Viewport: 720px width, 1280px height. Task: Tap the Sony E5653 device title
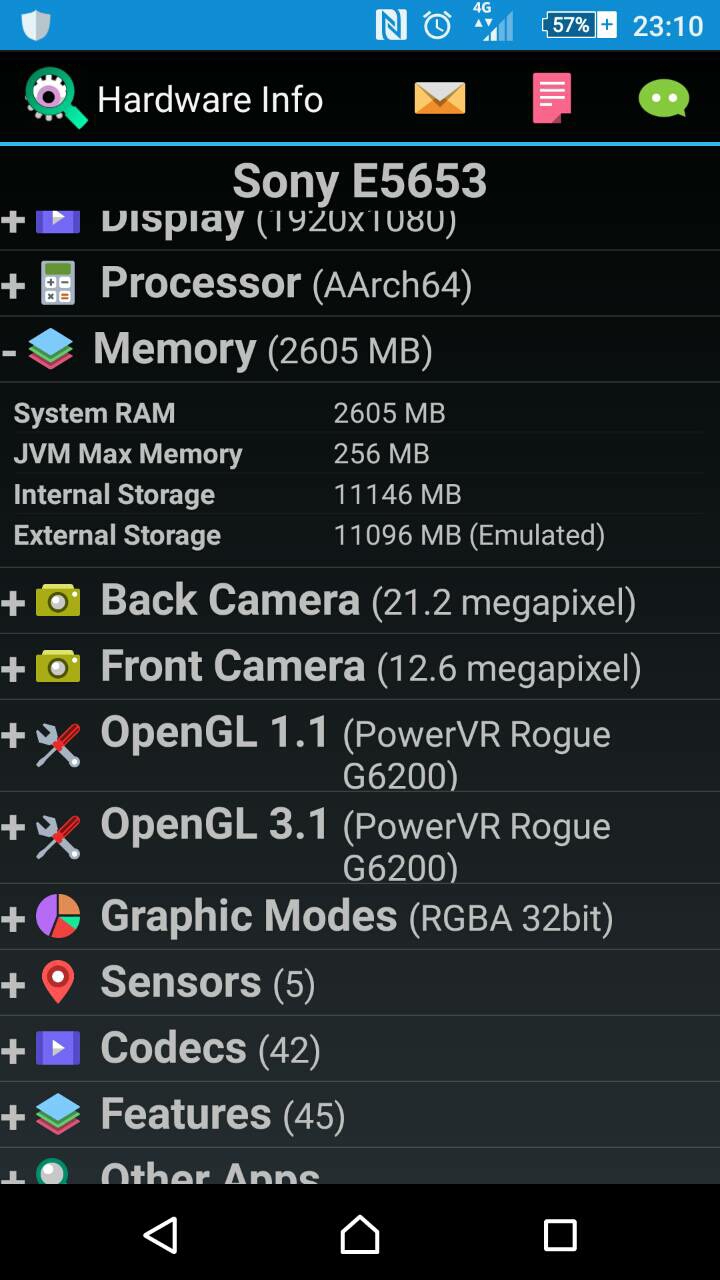(x=360, y=181)
